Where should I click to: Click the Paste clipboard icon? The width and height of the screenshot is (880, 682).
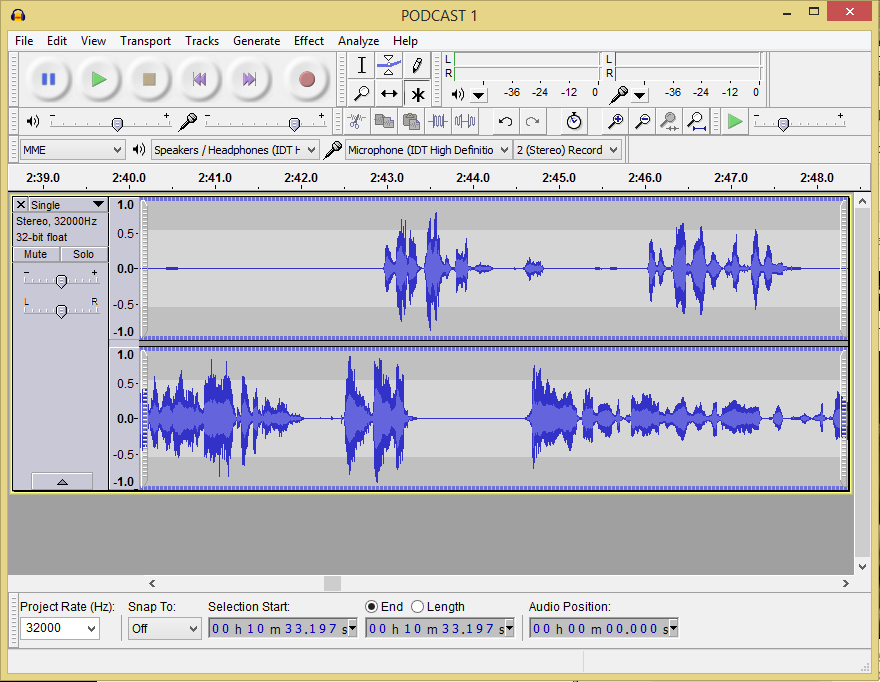coord(411,121)
